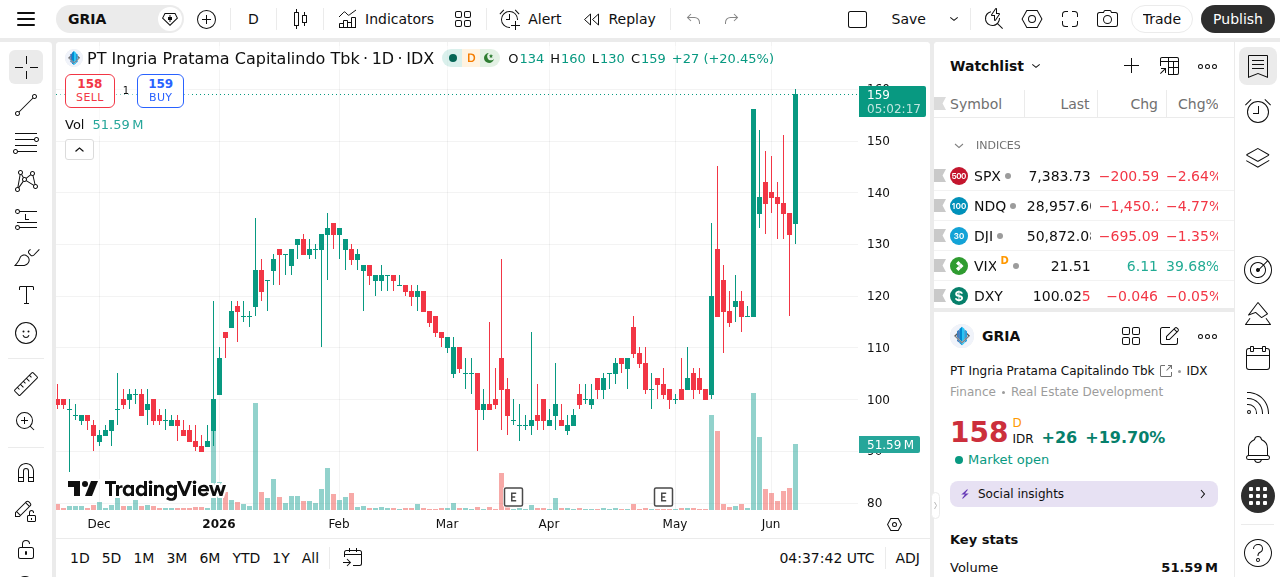Select the trend line drawing tool
The image size is (1280, 577).
pyautogui.click(x=26, y=105)
